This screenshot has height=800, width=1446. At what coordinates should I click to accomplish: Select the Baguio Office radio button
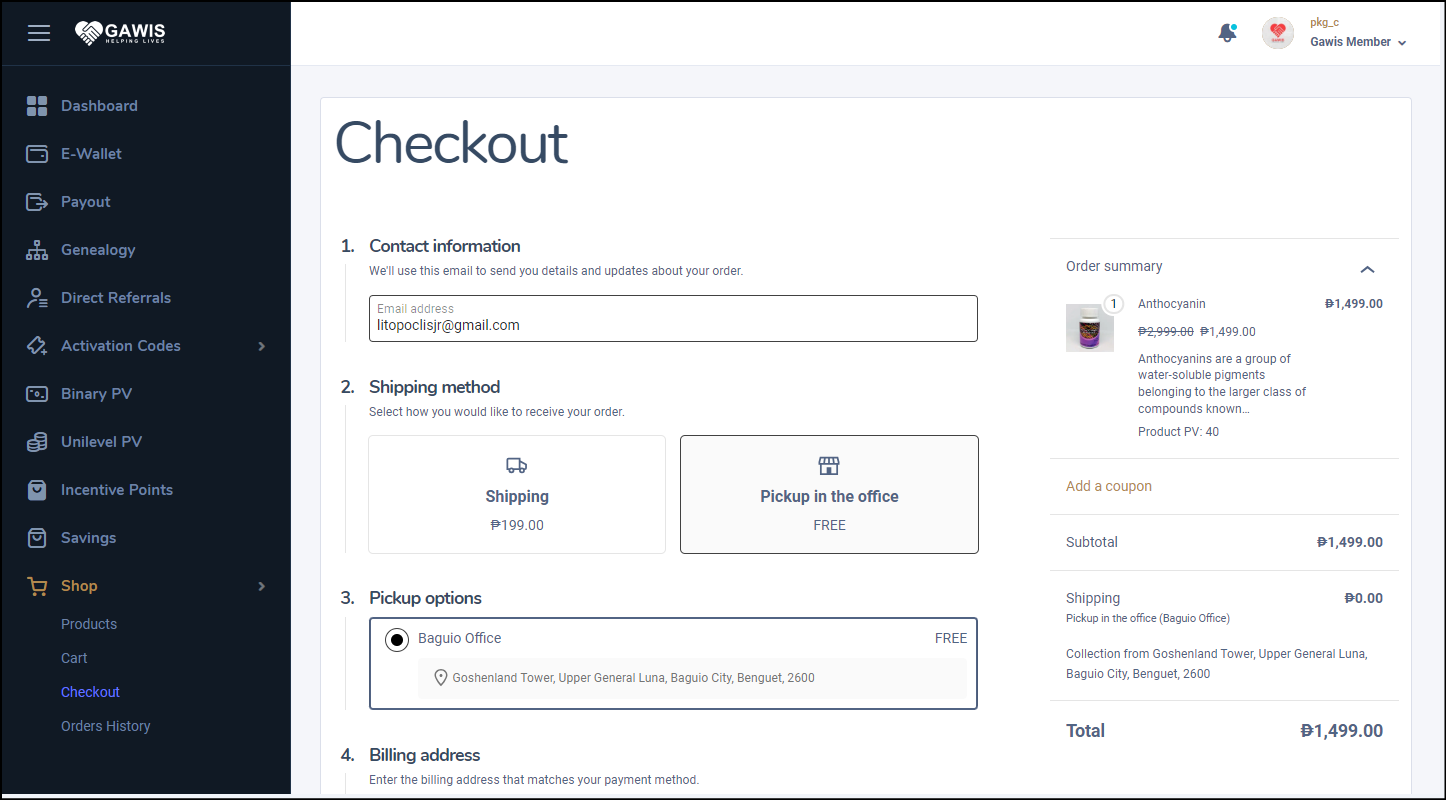pos(397,640)
